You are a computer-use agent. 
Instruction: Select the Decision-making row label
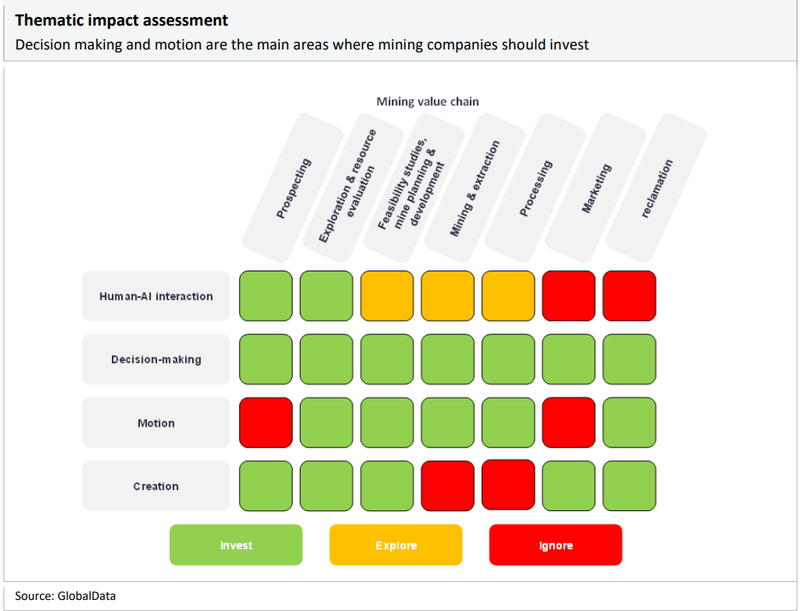[x=156, y=359]
